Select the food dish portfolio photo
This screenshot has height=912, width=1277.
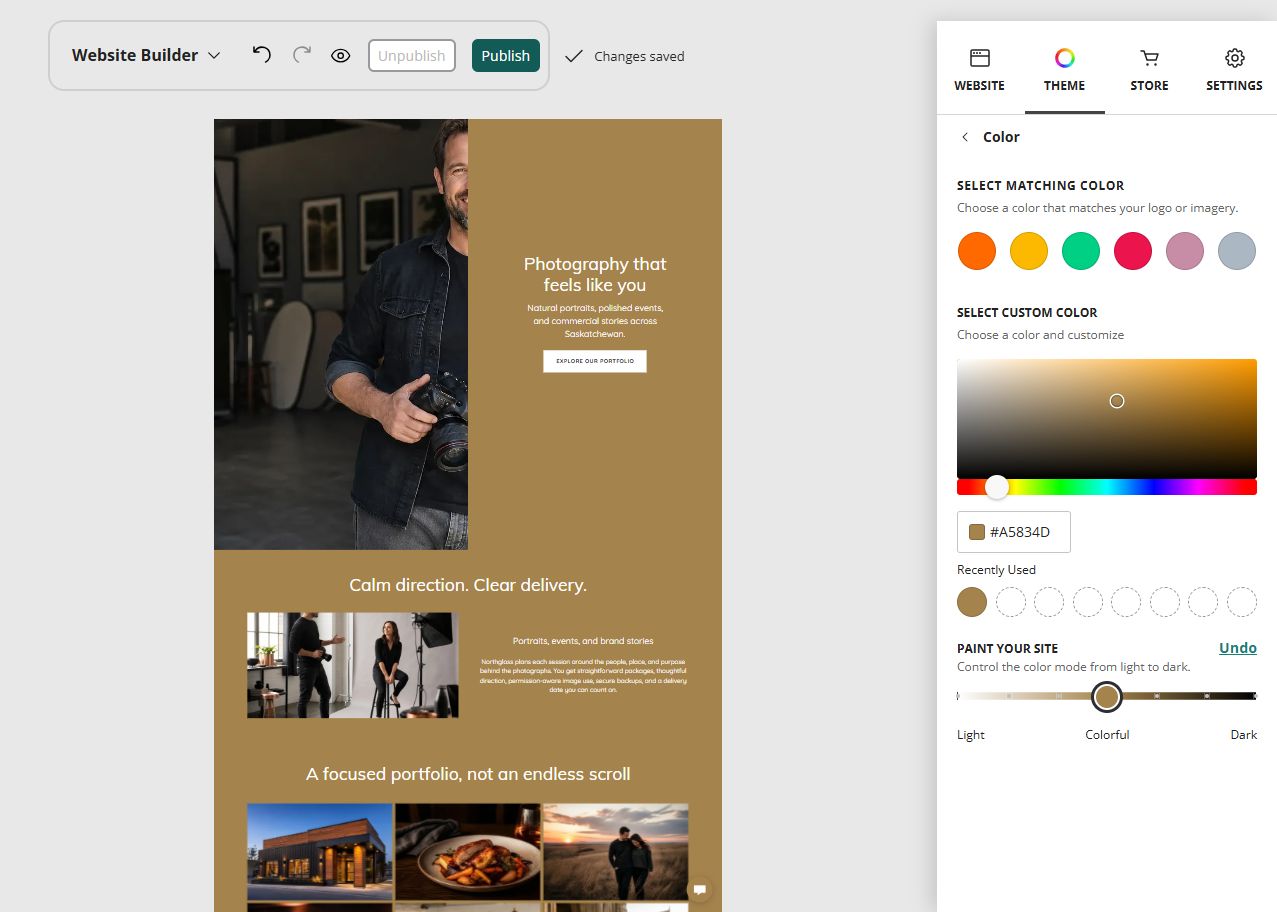pyautogui.click(x=468, y=852)
